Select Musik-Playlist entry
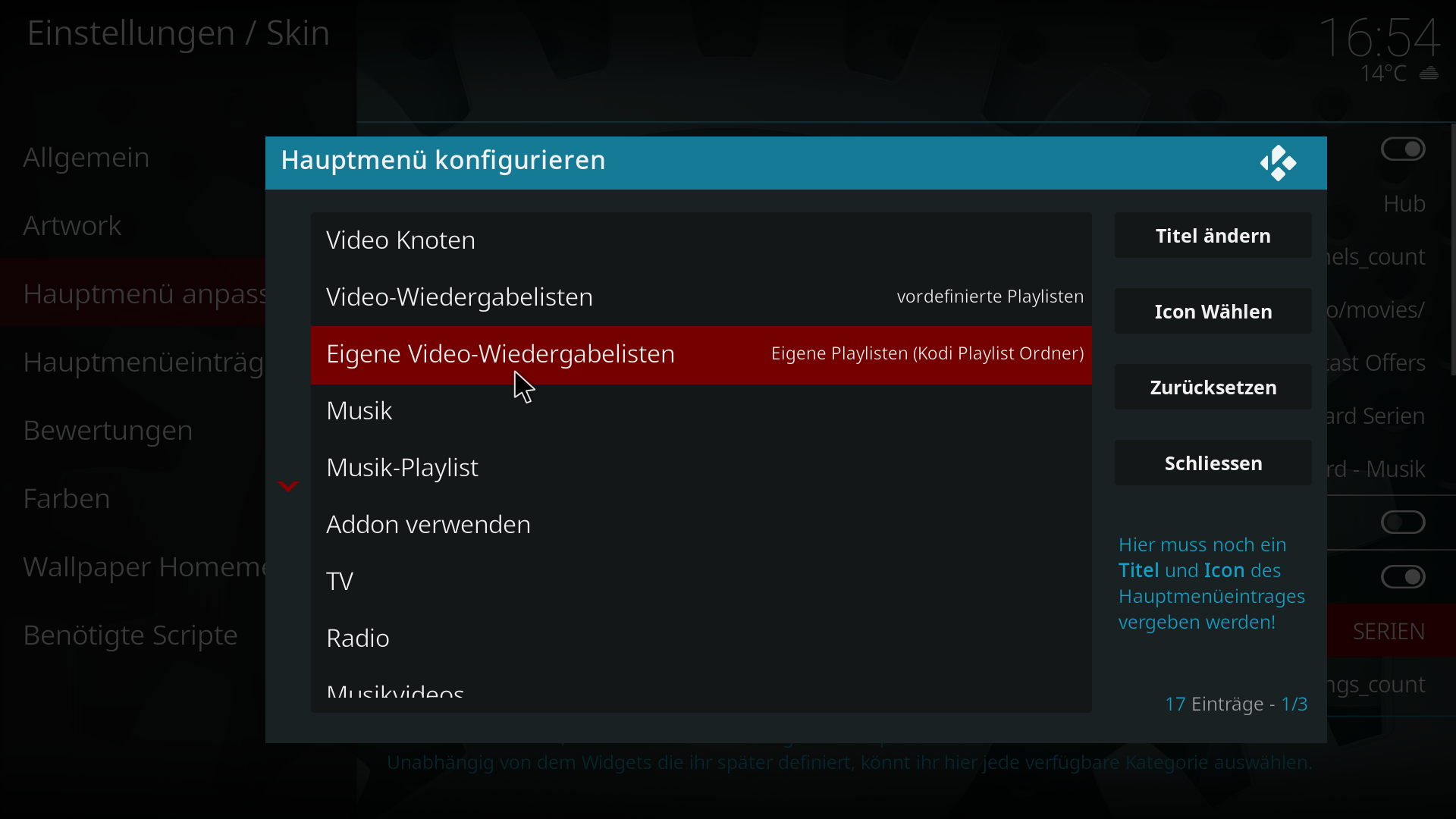1456x819 pixels. (701, 468)
